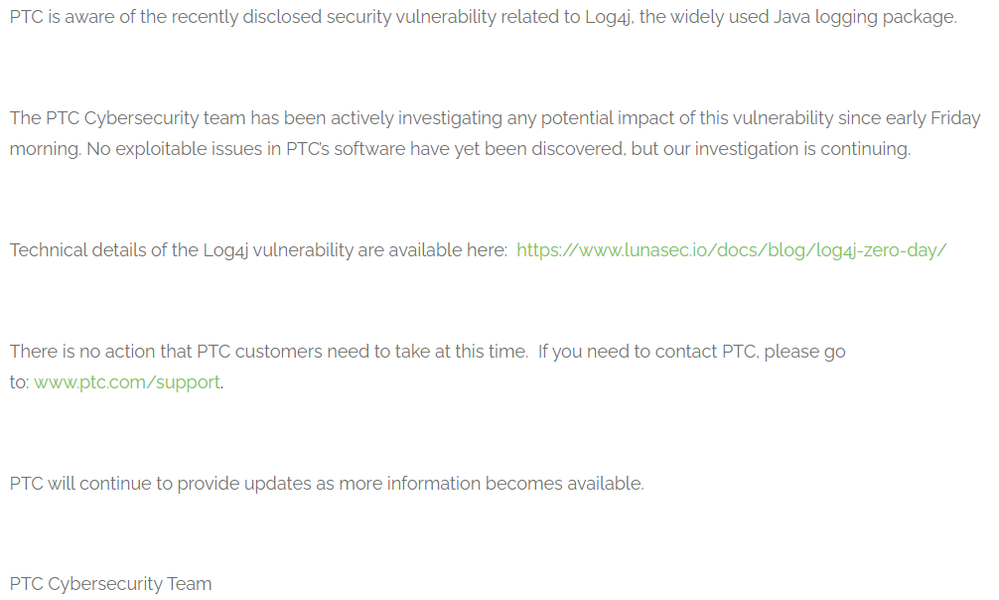This screenshot has height=600, width=999.
Task: Click the 'PTC Cybersecurity Team' signature
Action: (110, 584)
